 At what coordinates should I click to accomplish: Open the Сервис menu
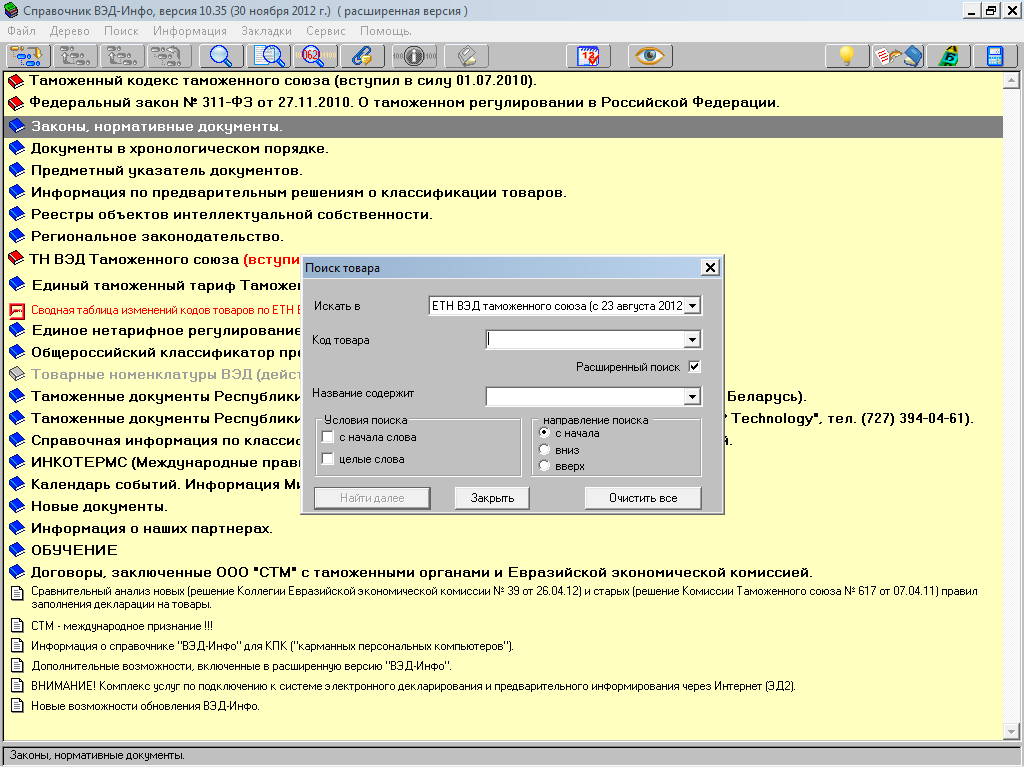click(325, 31)
